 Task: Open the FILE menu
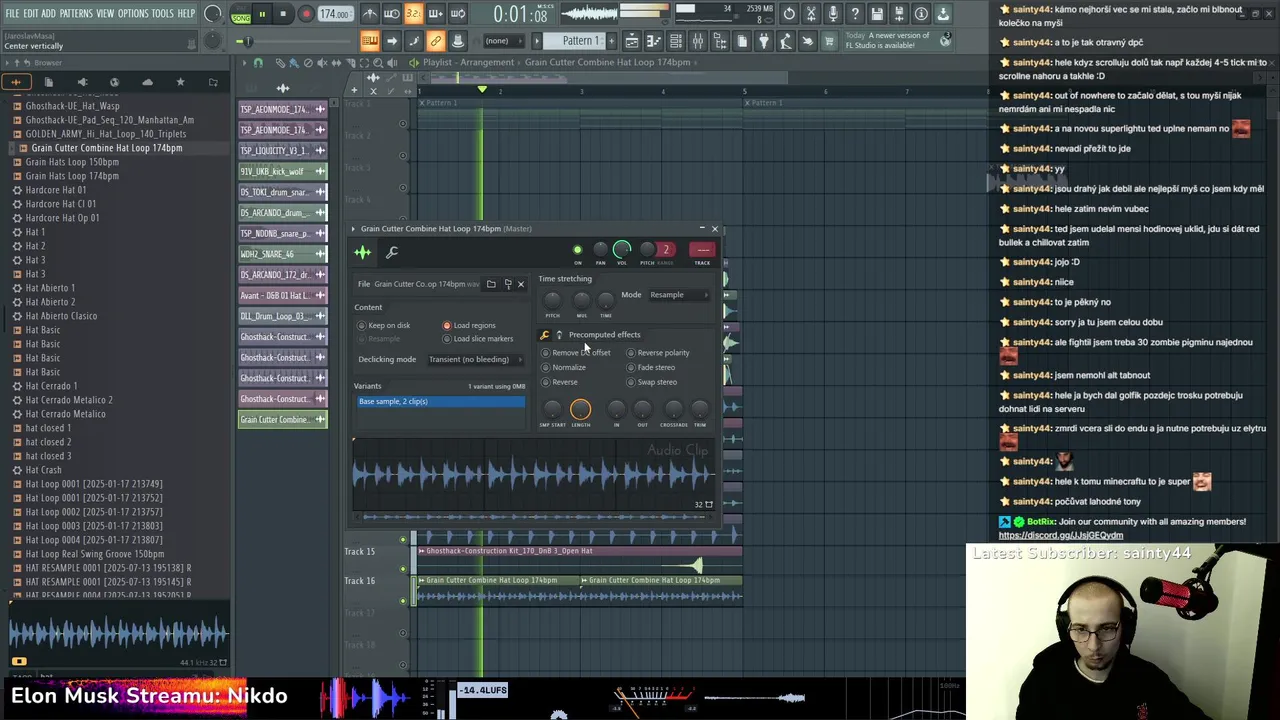(12, 14)
